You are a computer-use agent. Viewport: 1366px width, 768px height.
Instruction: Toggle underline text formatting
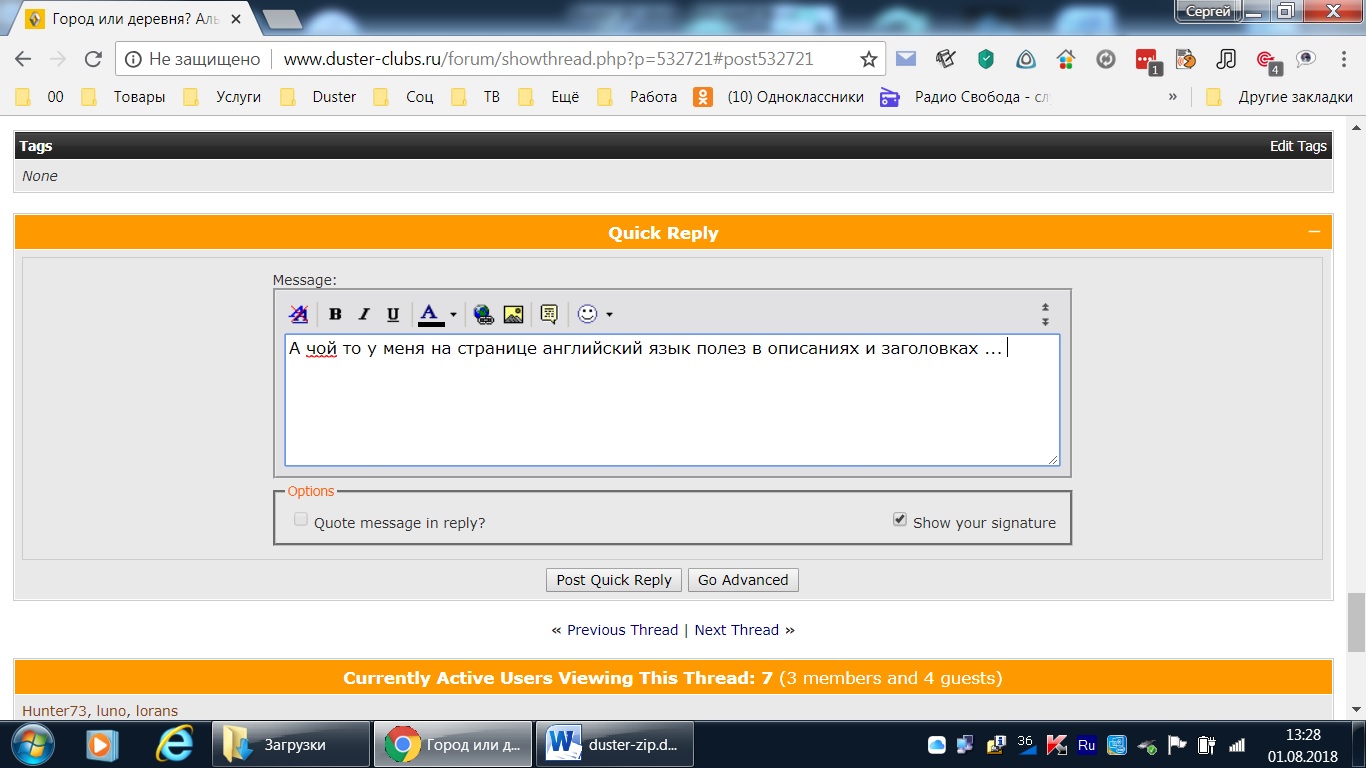point(393,314)
